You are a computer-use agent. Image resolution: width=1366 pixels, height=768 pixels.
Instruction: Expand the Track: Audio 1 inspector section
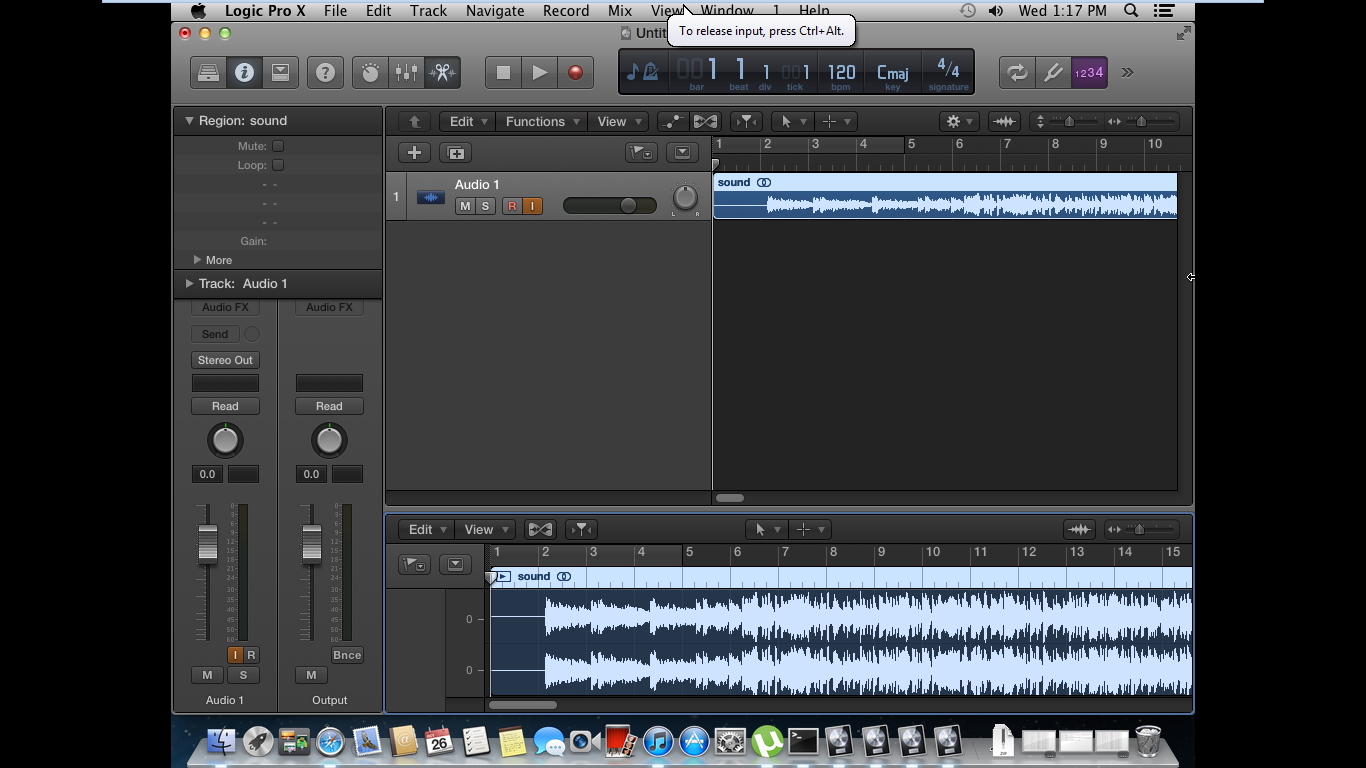(189, 284)
